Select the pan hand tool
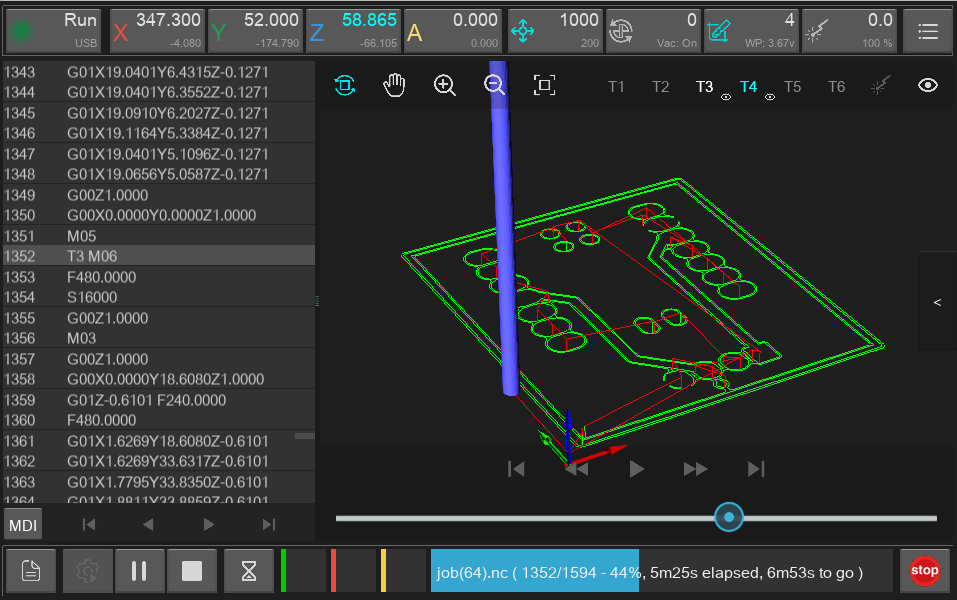The height and width of the screenshot is (600, 957). tap(394, 85)
